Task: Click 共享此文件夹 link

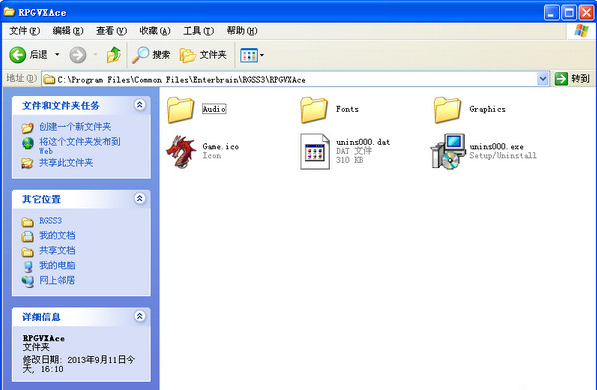Action: point(66,163)
